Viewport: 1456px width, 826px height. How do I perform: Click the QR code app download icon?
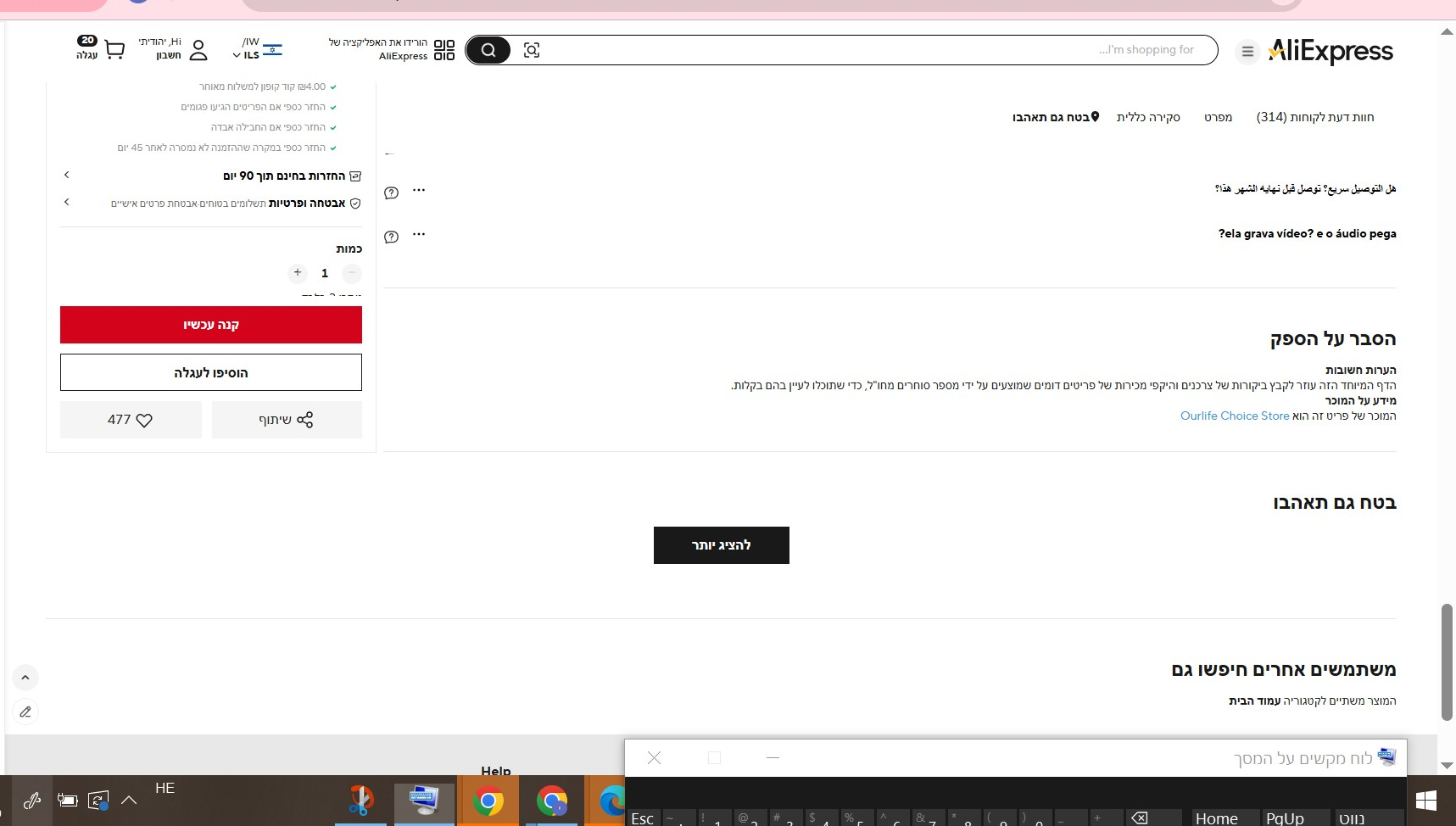click(x=444, y=50)
